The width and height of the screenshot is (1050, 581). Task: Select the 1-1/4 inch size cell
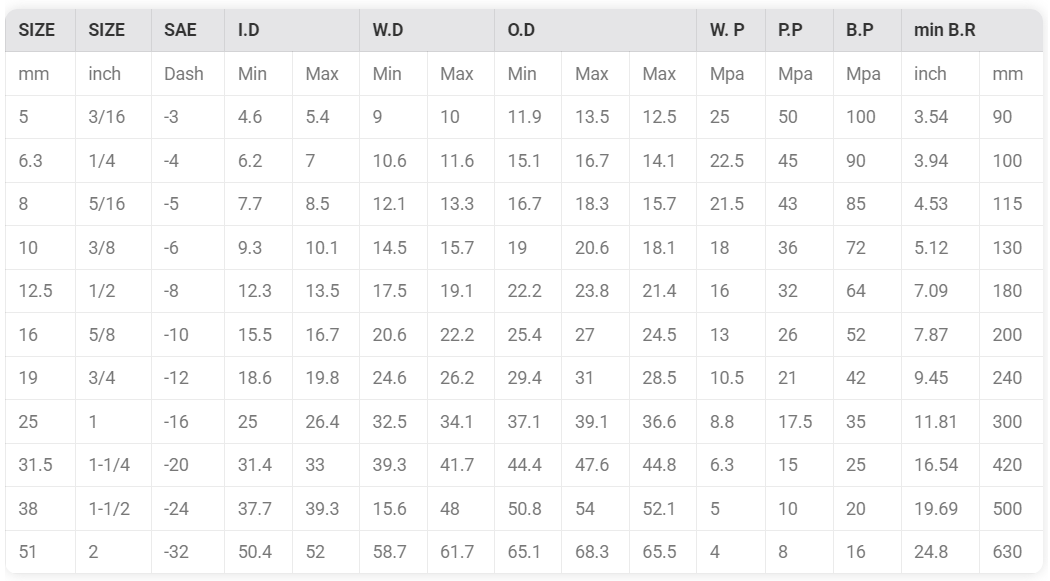[113, 465]
